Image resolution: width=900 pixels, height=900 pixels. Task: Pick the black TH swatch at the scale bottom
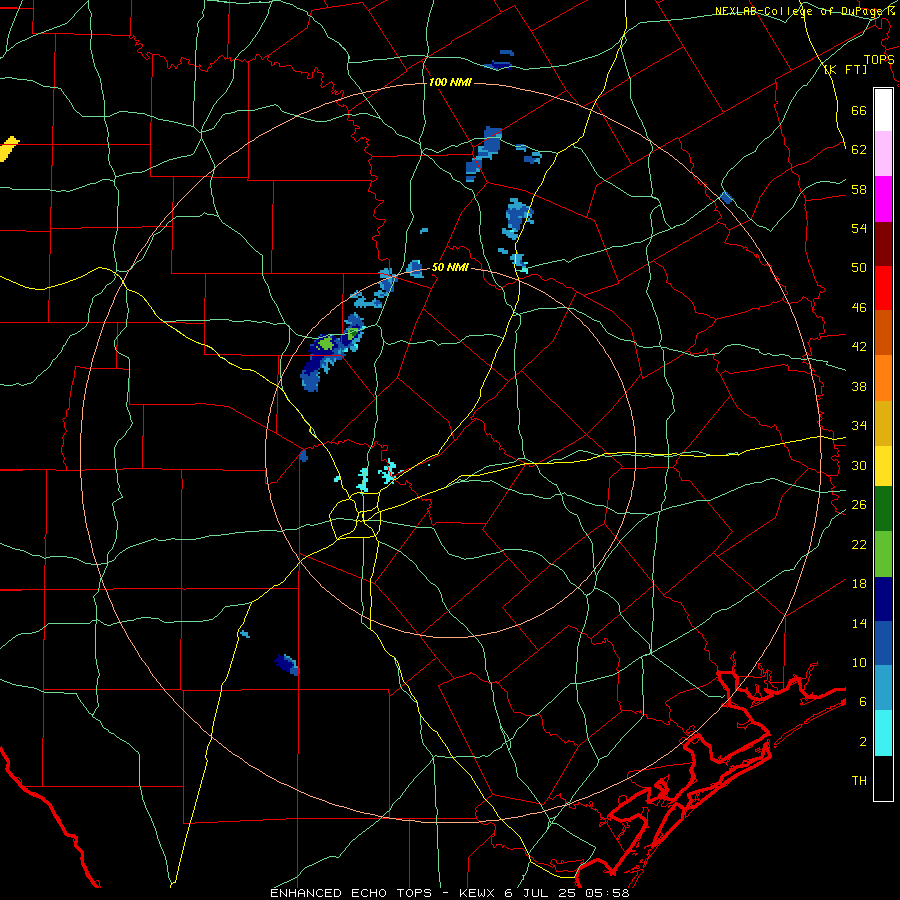[x=883, y=778]
